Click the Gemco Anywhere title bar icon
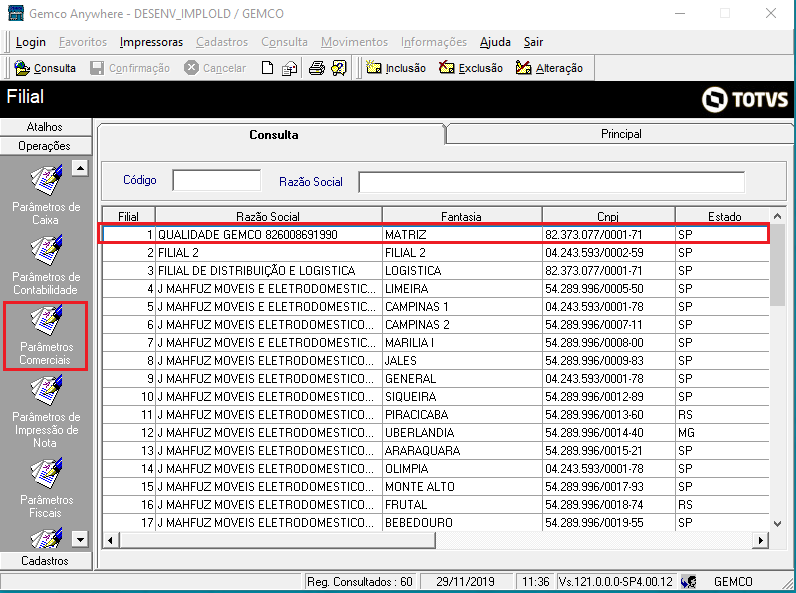Viewport: 796px width, 593px height. click(x=16, y=13)
